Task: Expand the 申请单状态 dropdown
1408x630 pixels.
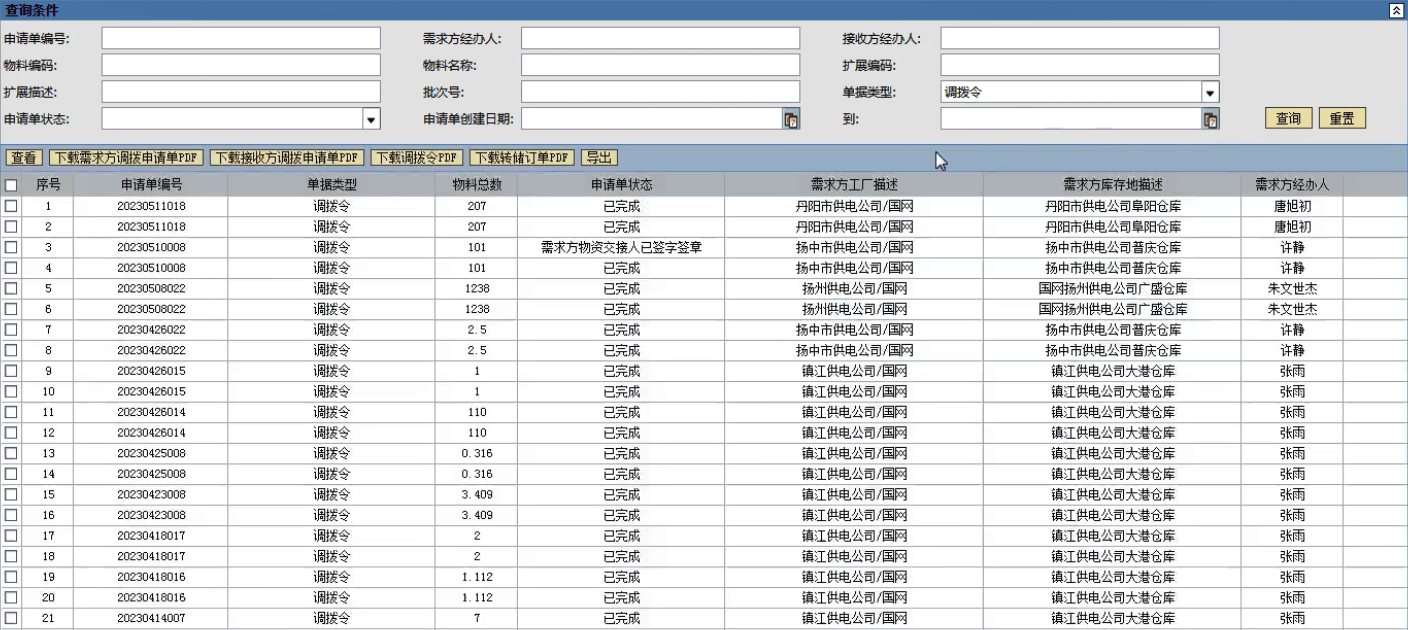Action: pos(371,120)
